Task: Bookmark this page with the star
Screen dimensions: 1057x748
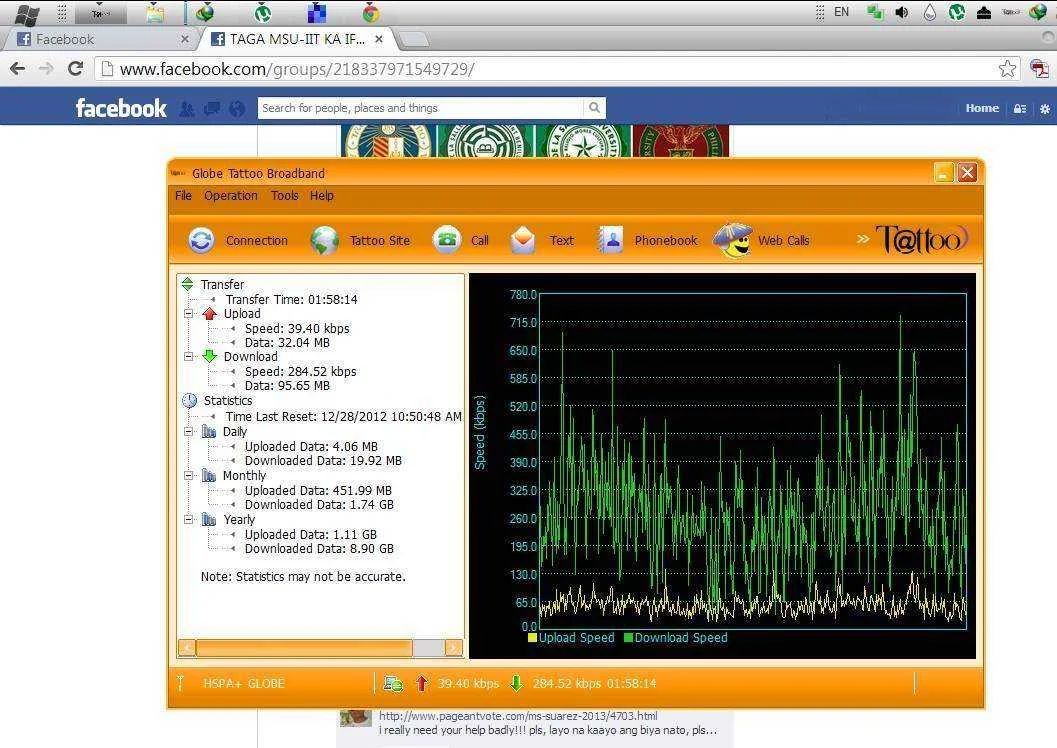Action: (1007, 68)
